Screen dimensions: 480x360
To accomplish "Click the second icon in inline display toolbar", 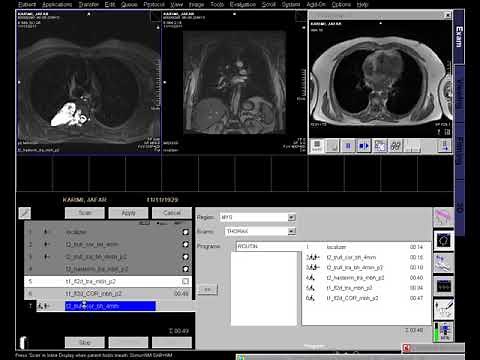I will (x=332, y=146).
